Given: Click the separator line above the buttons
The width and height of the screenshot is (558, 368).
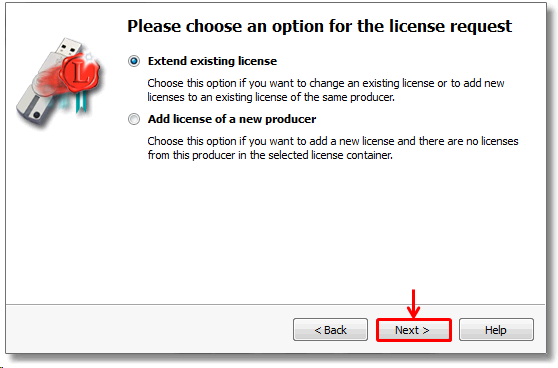Looking at the screenshot, I should [x=275, y=305].
